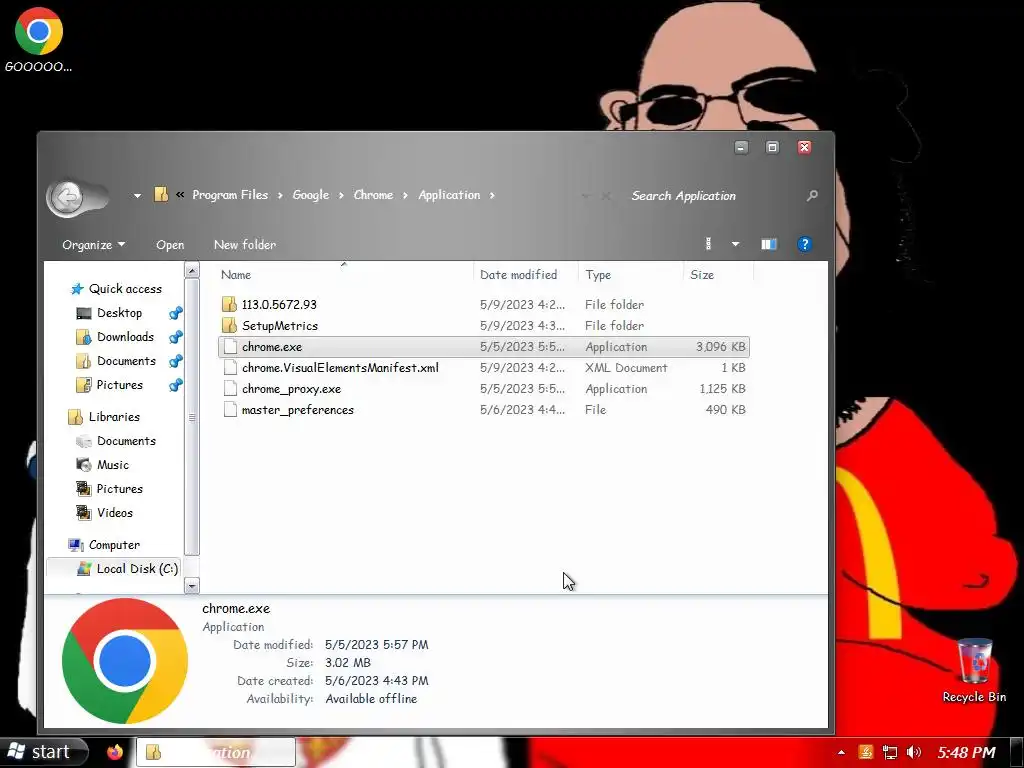The image size is (1024, 768).
Task: Click the Explorer taskbar window button
Action: (216, 752)
